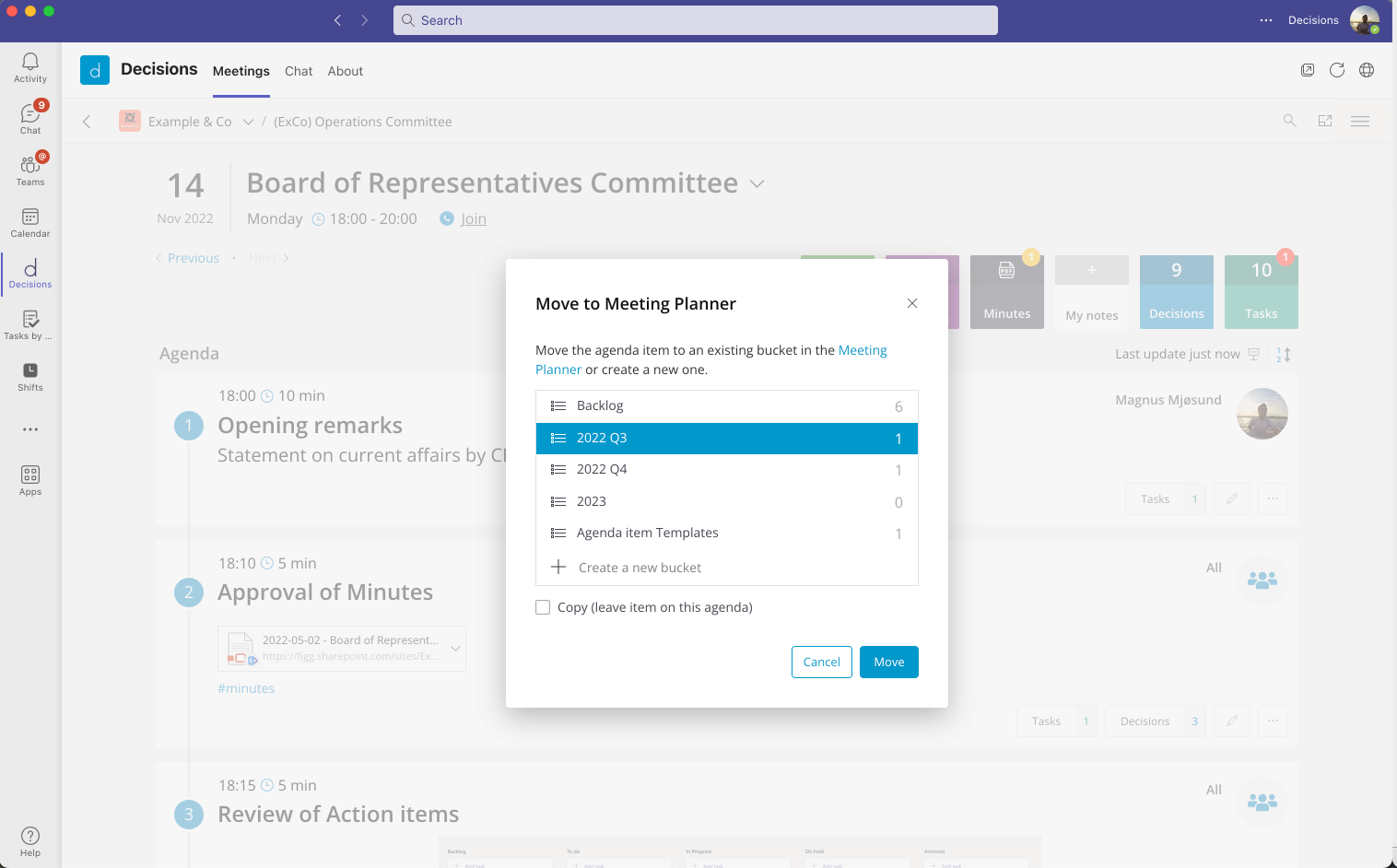Viewport: 1397px width, 868px height.
Task: Expand the 2022-05-02 attachment dropdown
Action: click(455, 648)
